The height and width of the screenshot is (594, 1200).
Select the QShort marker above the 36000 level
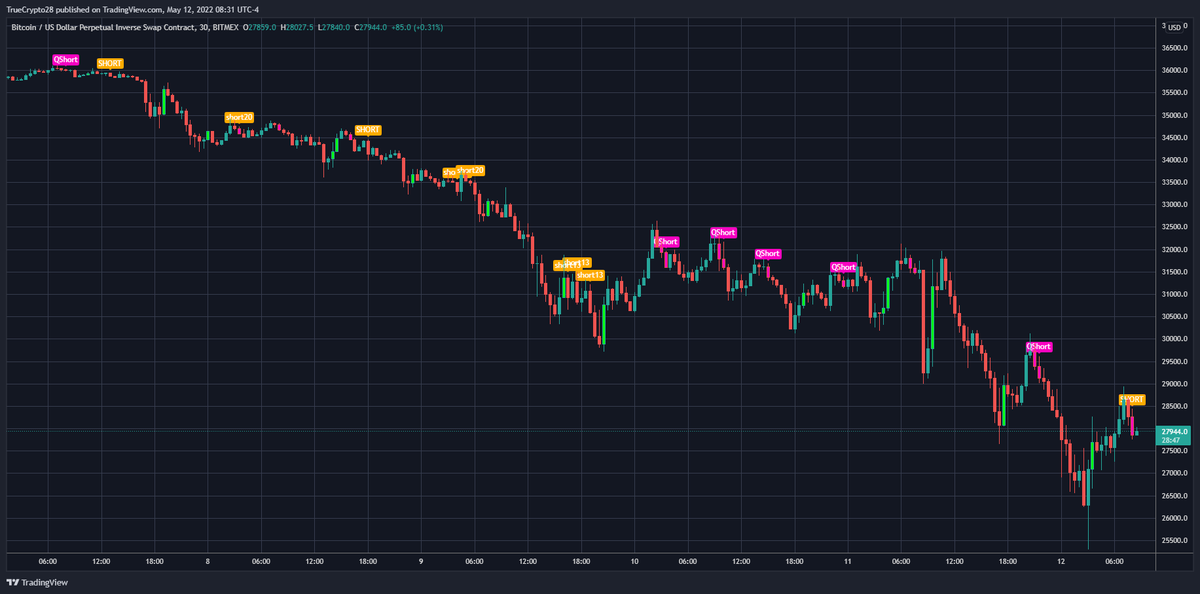point(65,60)
